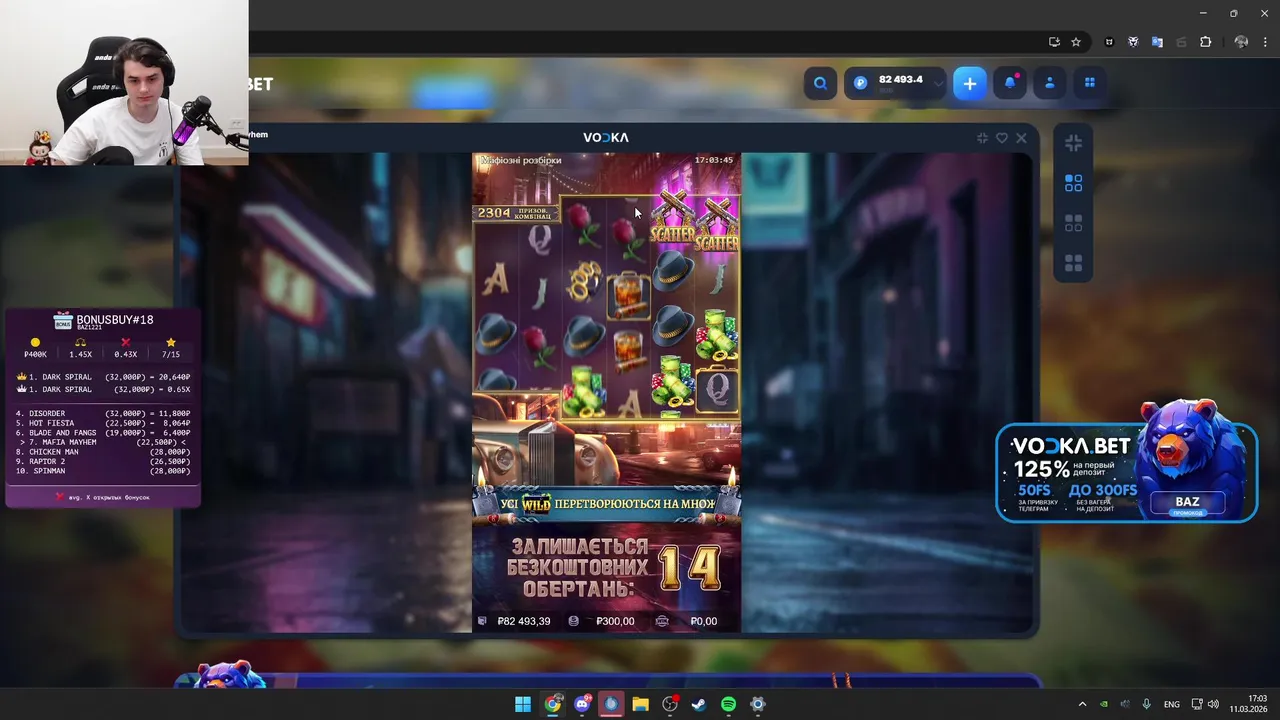Click the tiger face extension icon
Screen dimensions: 1280x720
[x=1133, y=42]
